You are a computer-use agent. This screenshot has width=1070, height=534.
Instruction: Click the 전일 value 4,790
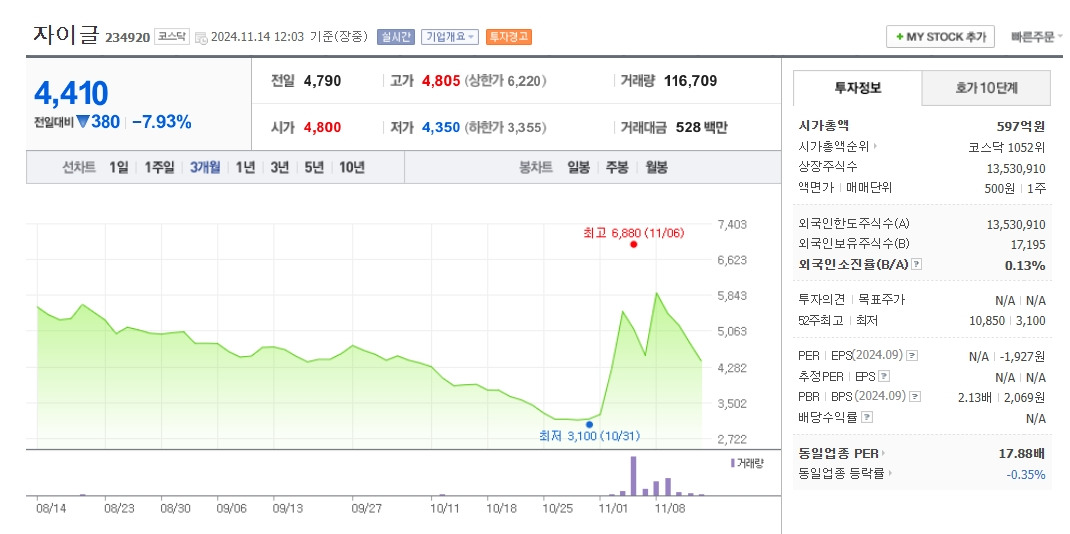coord(322,81)
